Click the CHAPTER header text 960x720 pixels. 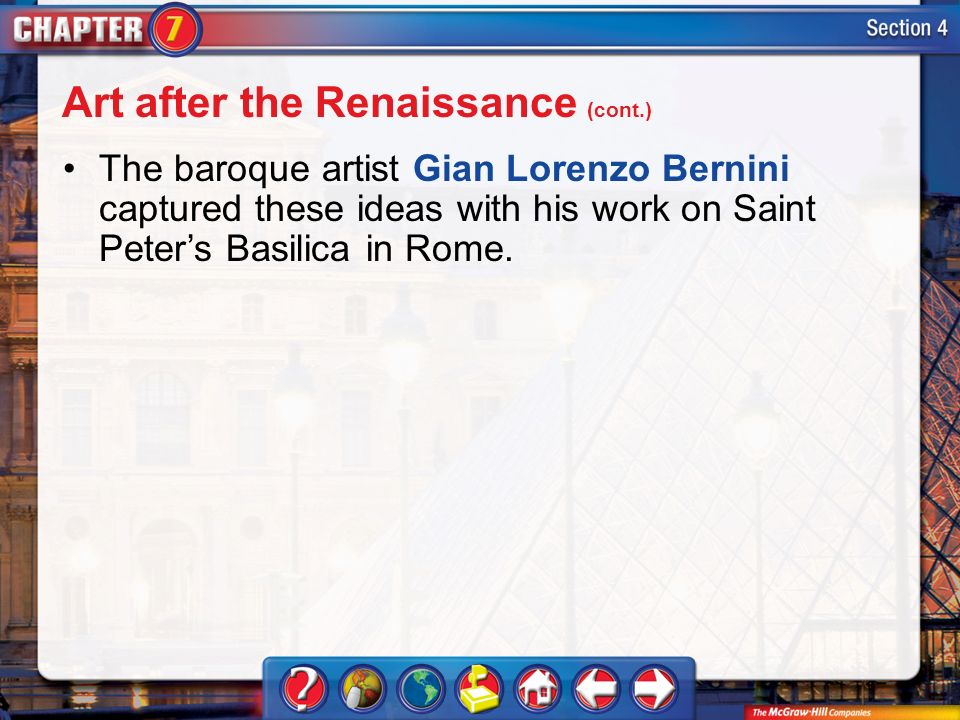pos(78,29)
